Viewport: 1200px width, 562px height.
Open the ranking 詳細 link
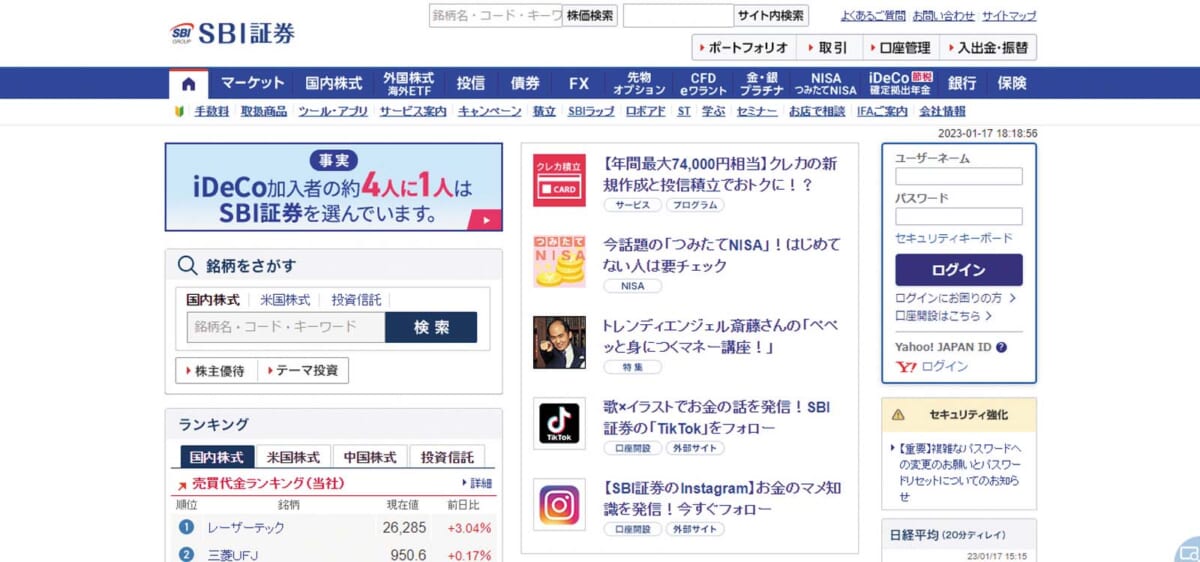[x=478, y=483]
